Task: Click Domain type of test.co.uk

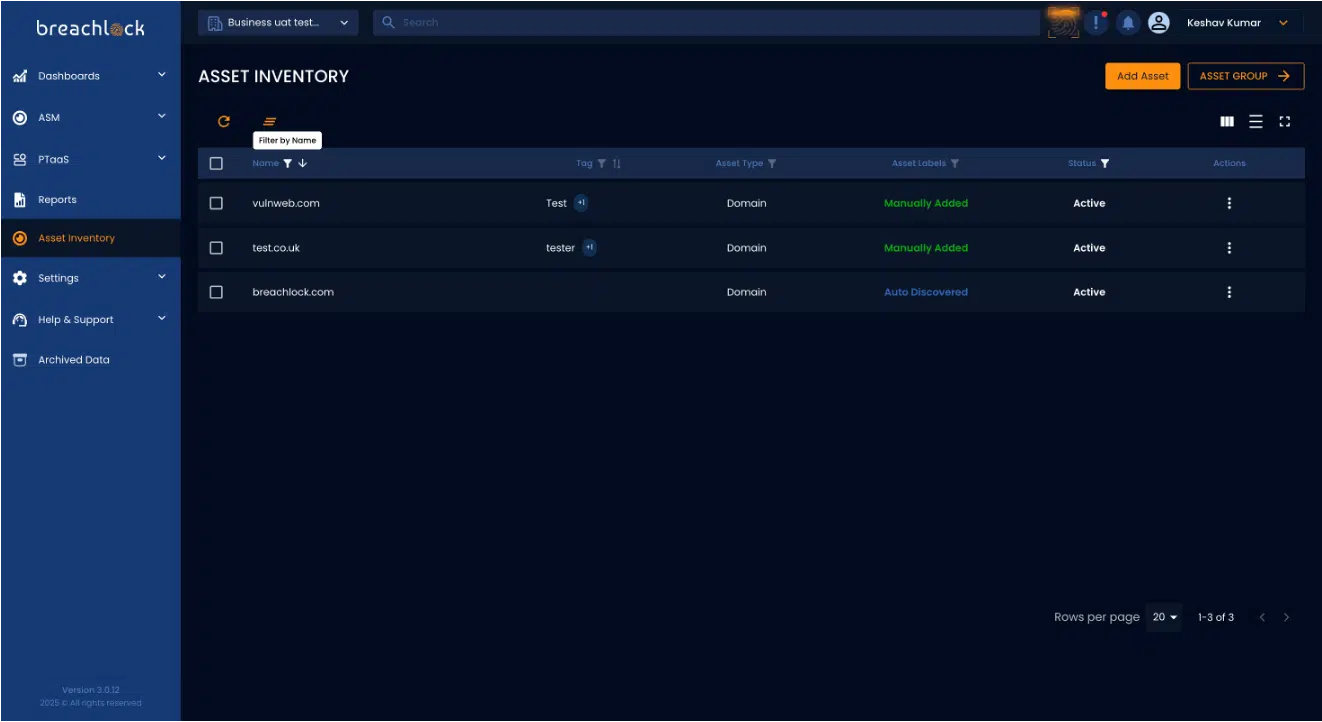Action: point(747,248)
